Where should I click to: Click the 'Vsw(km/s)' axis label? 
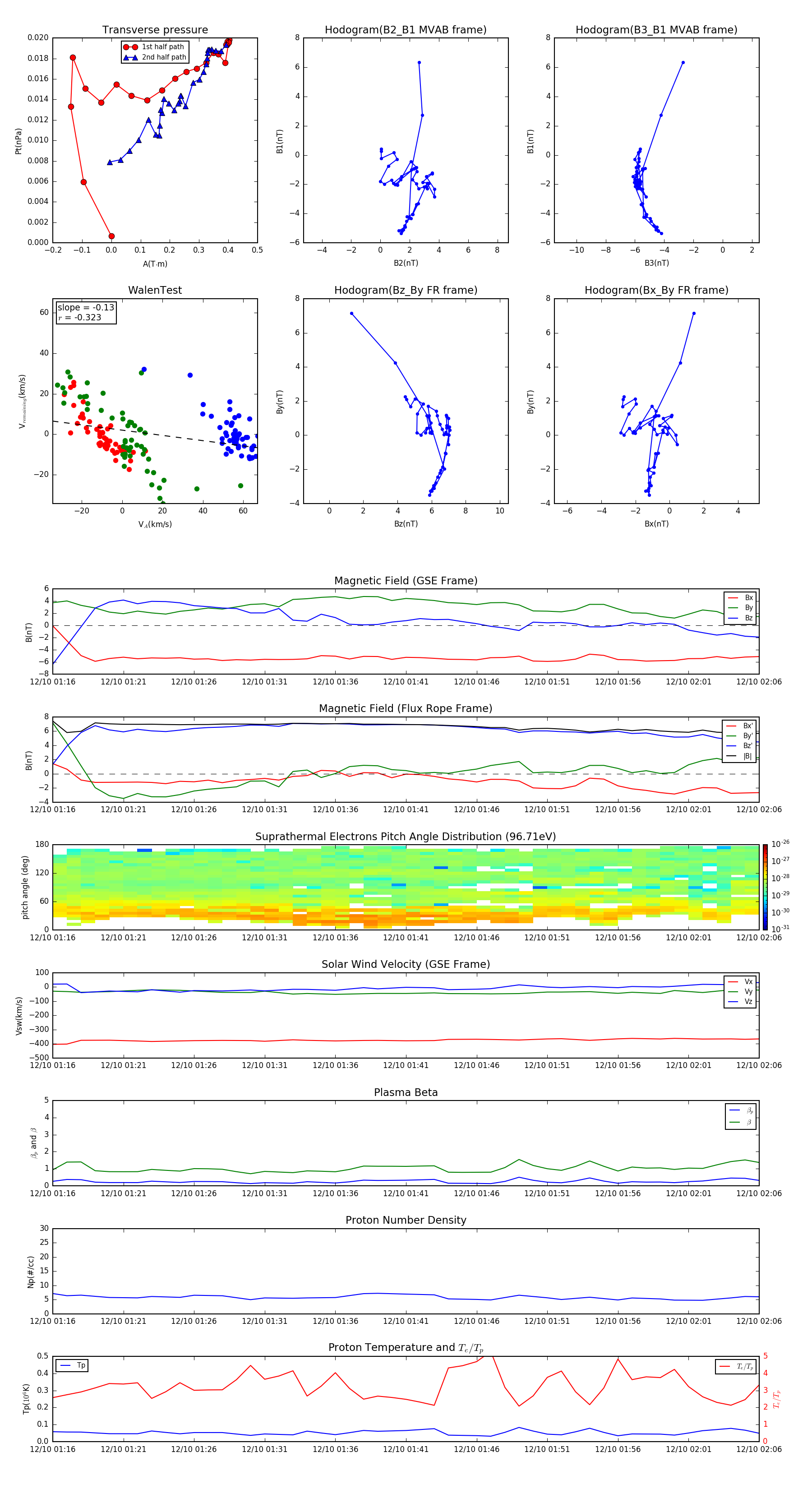[x=18, y=1015]
